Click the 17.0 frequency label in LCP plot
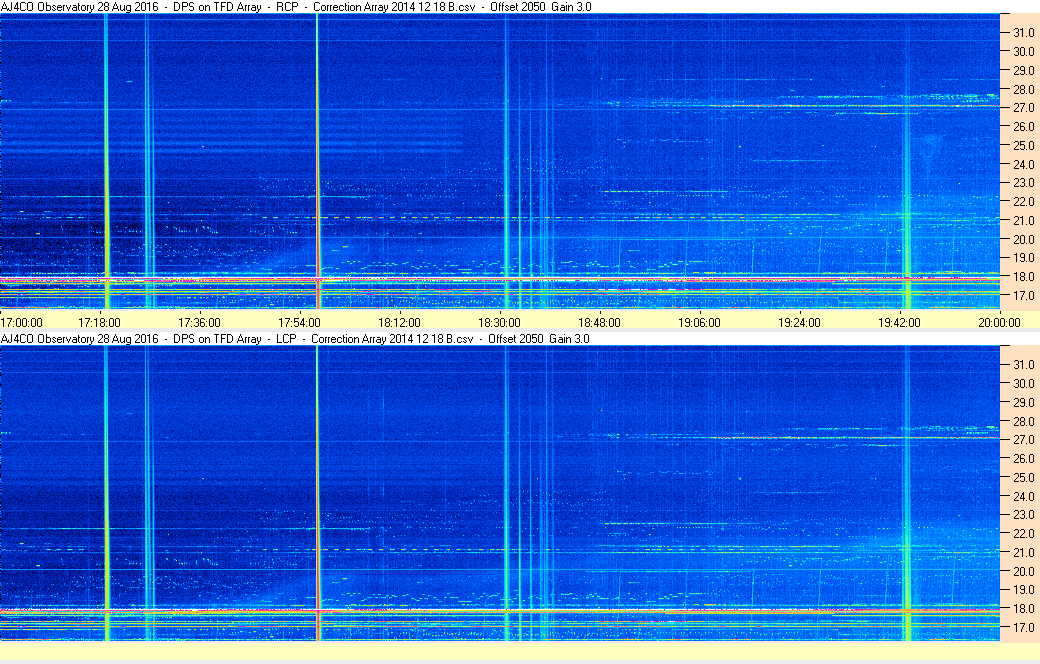The image size is (1040, 664). coord(1023,628)
